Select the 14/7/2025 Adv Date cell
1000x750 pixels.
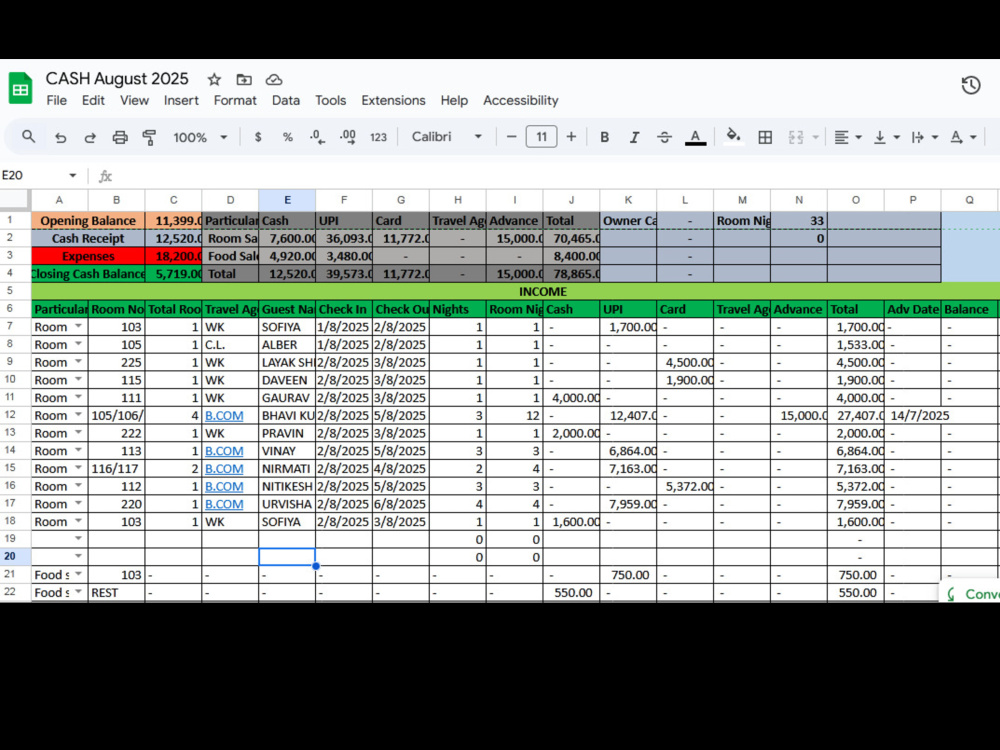pos(913,415)
